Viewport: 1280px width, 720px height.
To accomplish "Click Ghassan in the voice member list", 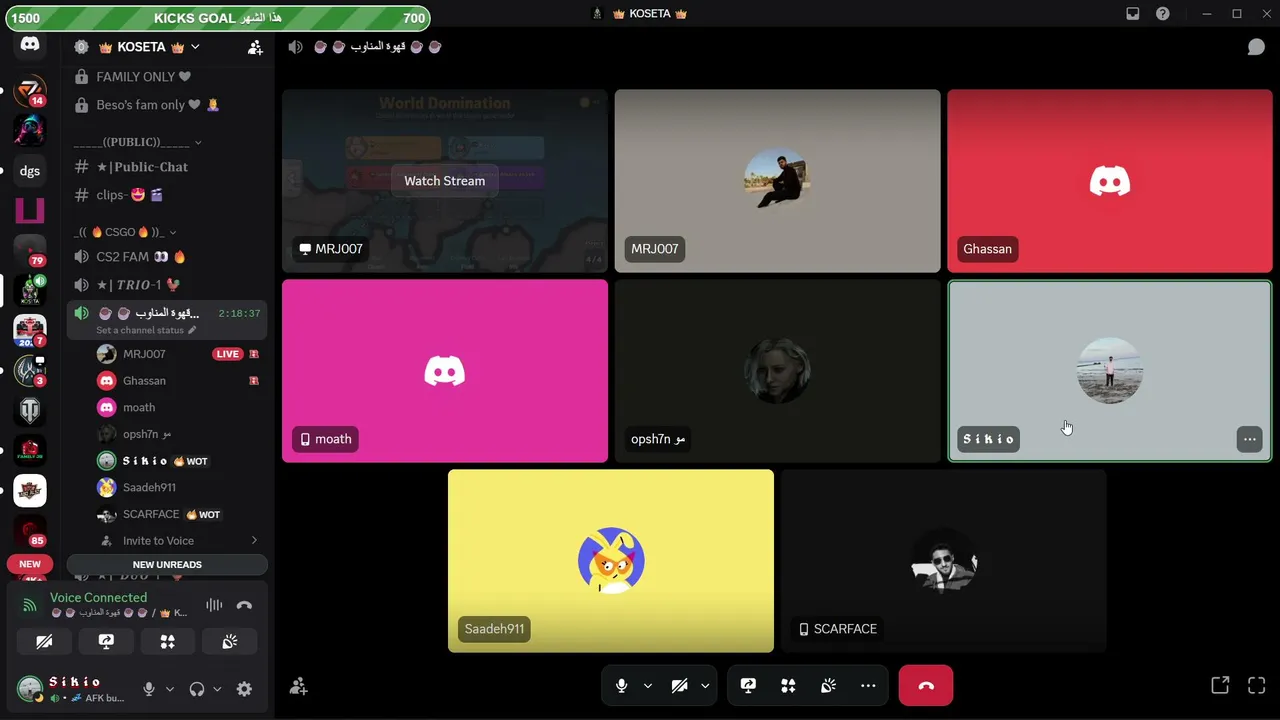I will click(178, 381).
